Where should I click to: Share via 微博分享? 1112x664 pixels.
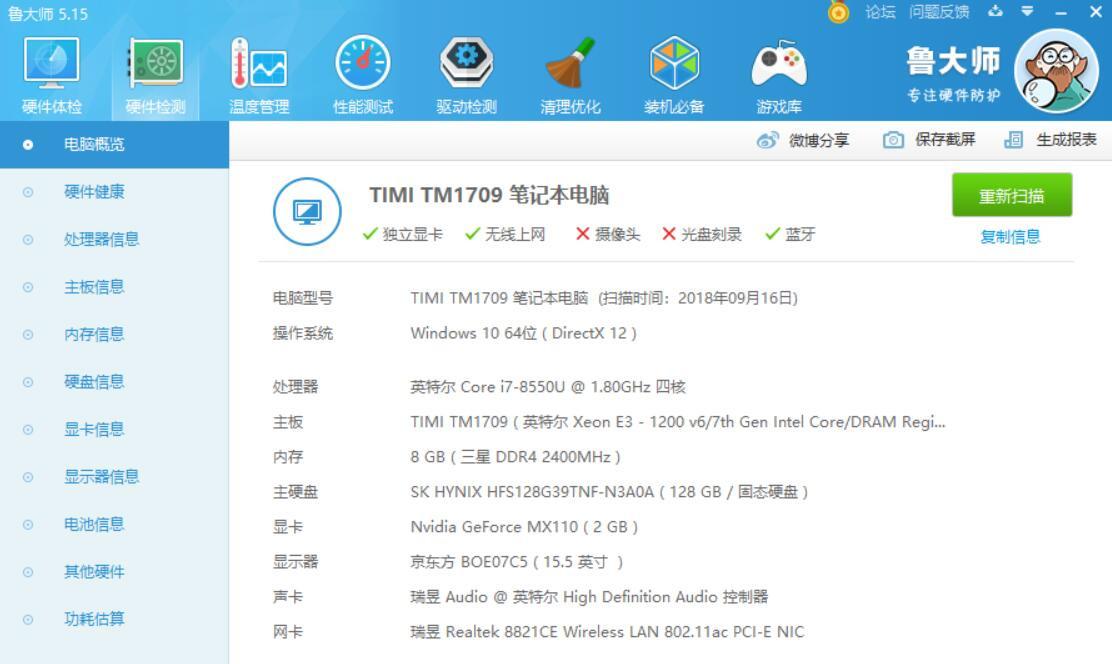[x=803, y=140]
